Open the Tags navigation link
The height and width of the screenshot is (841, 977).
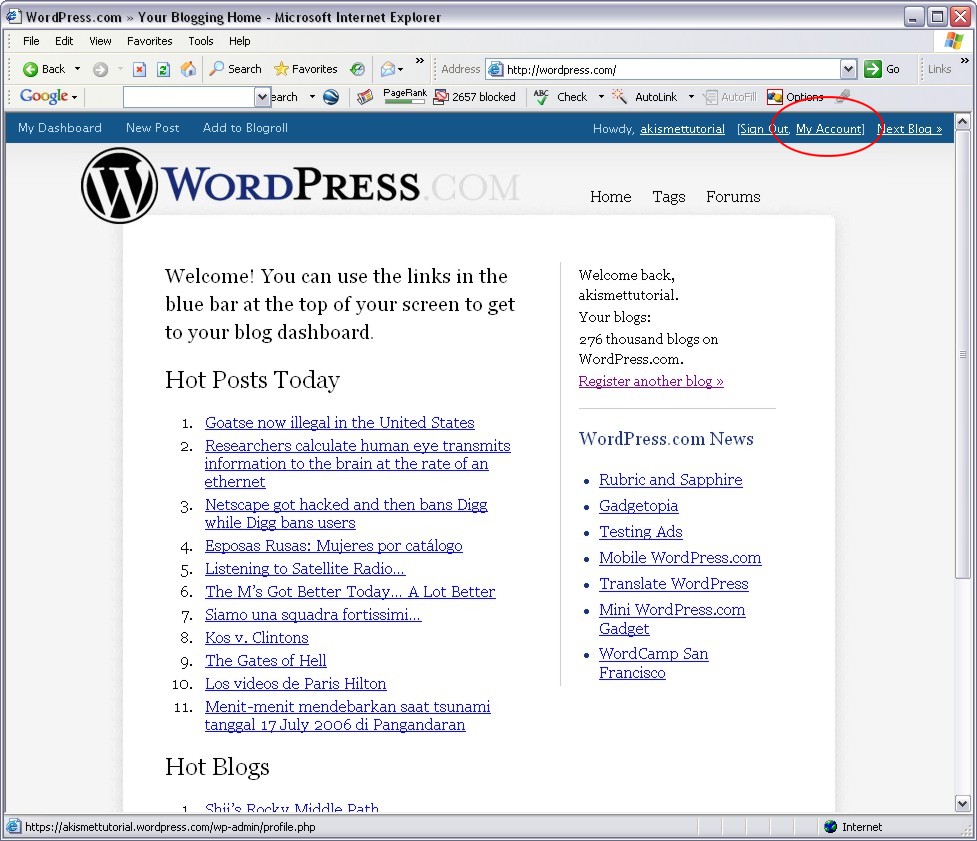click(x=669, y=197)
